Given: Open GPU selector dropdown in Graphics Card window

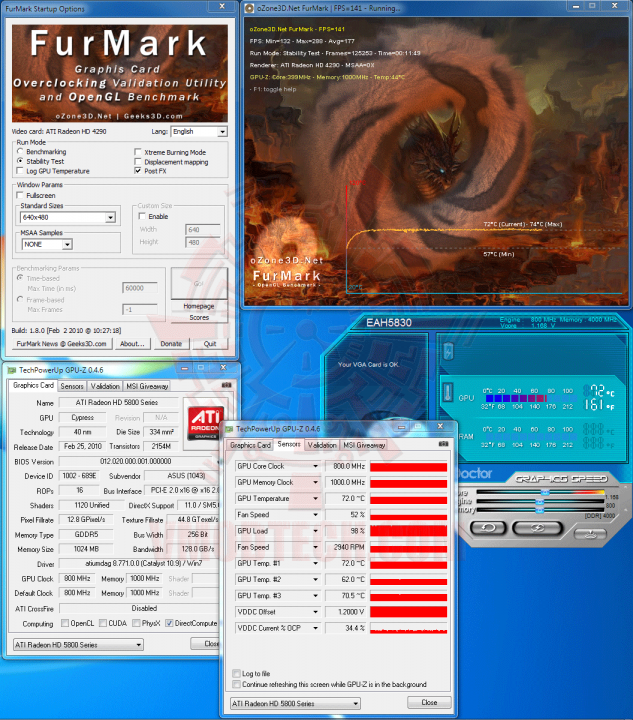Looking at the screenshot, I should tap(78, 645).
